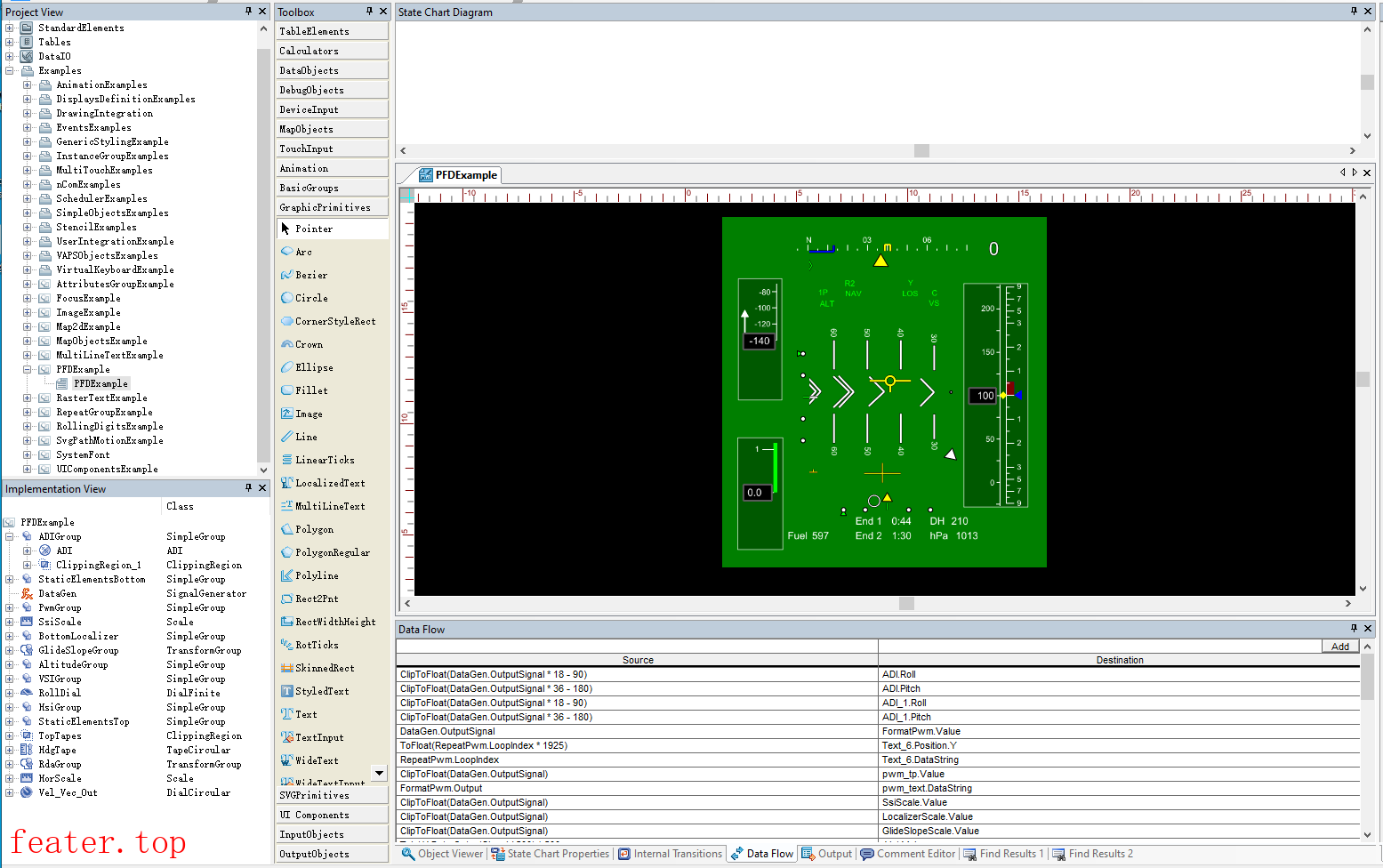Viewport: 1383px width, 868px height.
Task: Pick the Circle primitive tool
Action: click(310, 298)
